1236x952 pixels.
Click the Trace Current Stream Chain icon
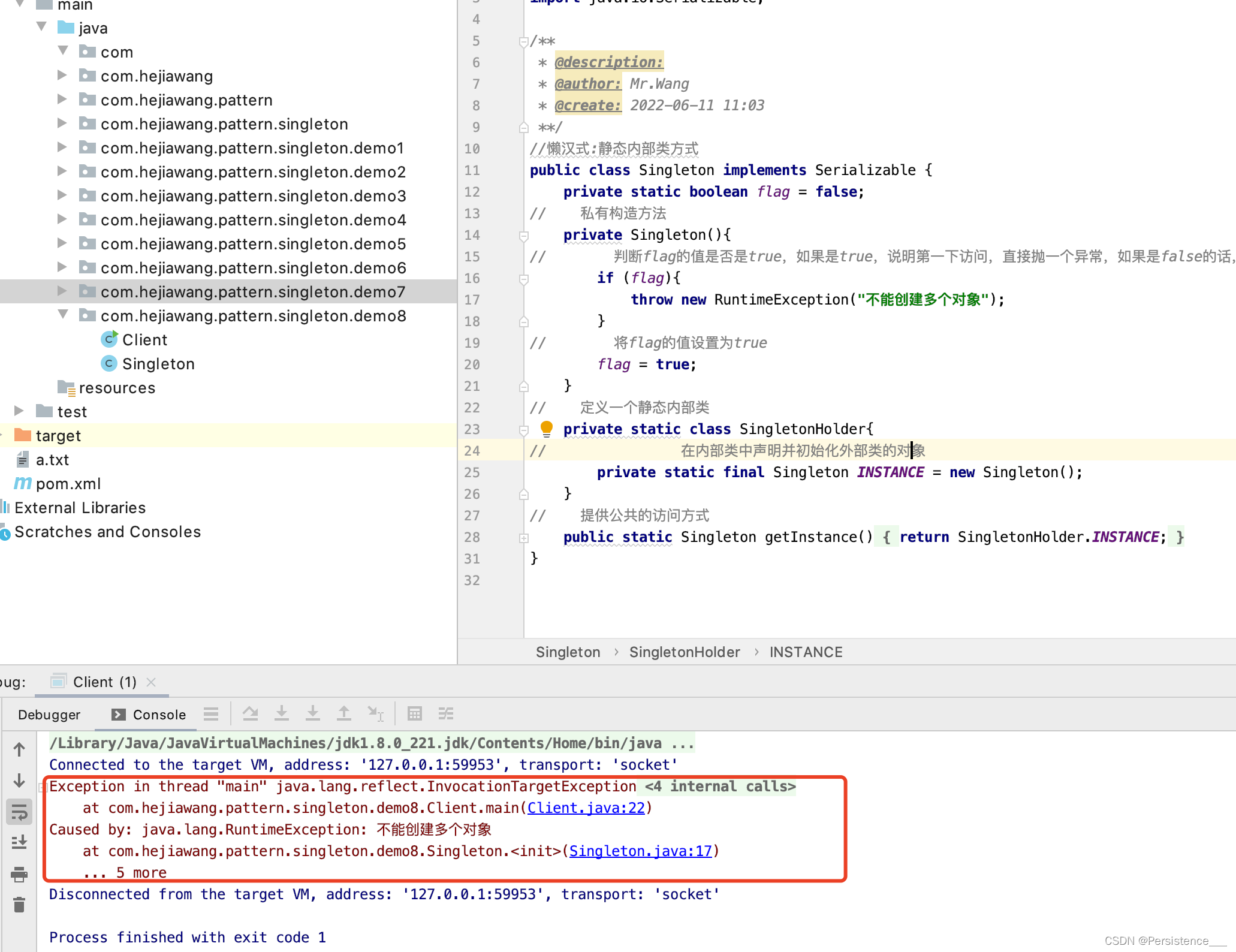446,713
